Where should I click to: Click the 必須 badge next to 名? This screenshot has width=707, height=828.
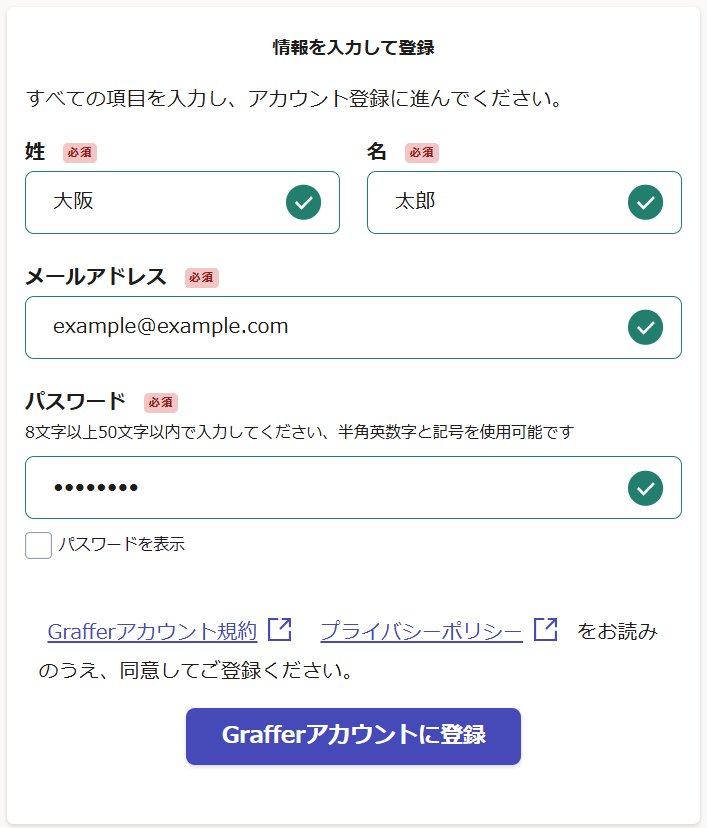pos(422,153)
